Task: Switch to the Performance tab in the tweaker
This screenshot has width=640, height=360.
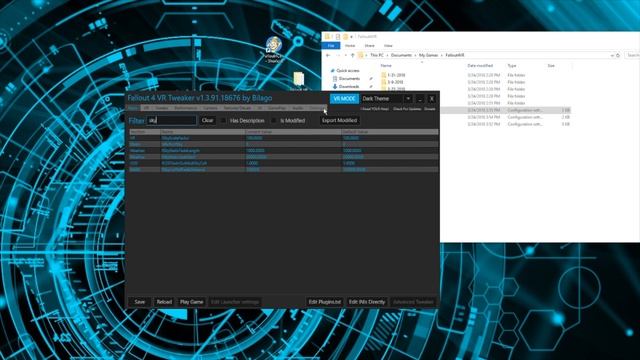Action: (x=185, y=108)
